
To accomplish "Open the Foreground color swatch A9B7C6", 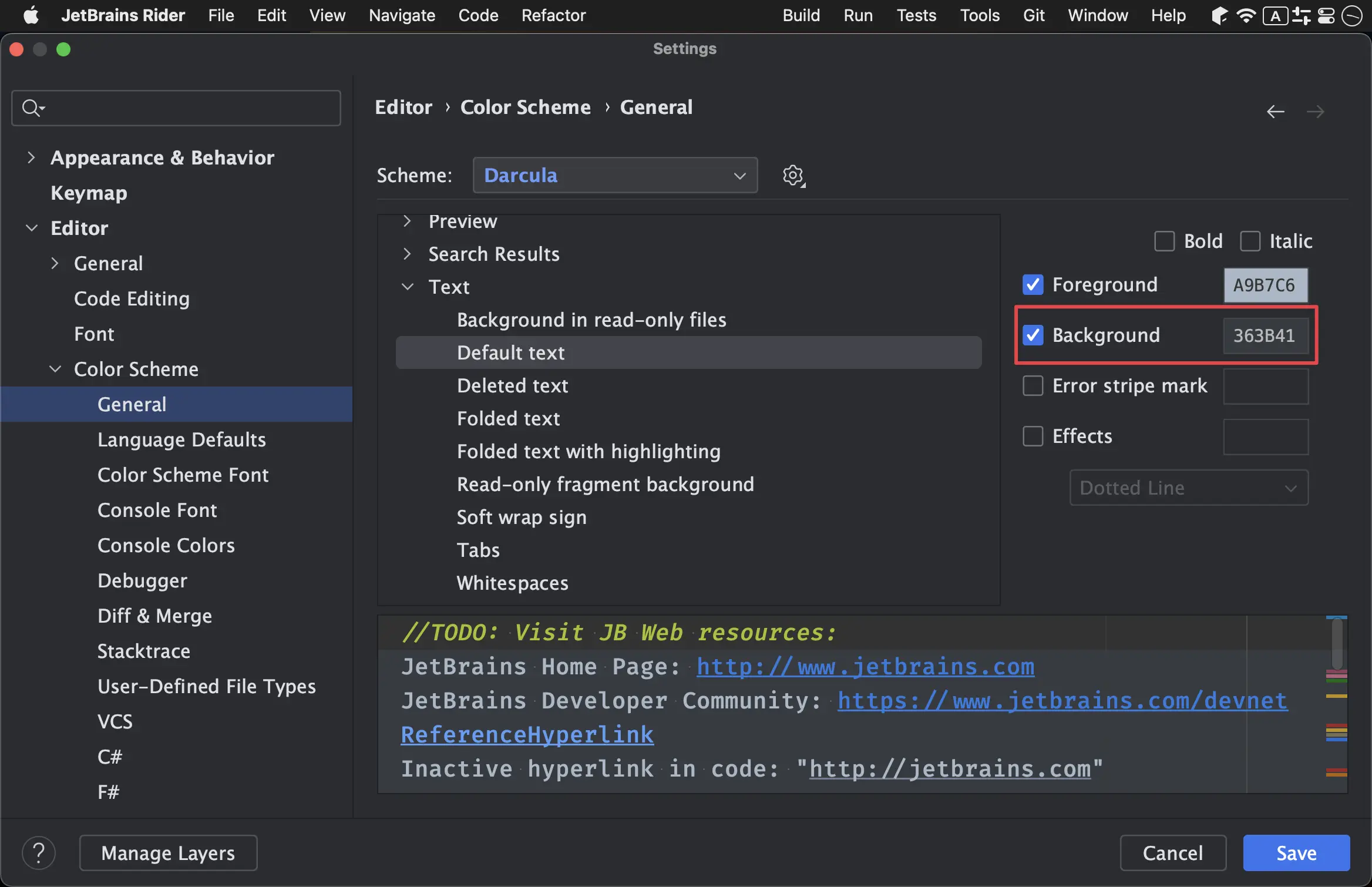I will click(x=1266, y=285).
